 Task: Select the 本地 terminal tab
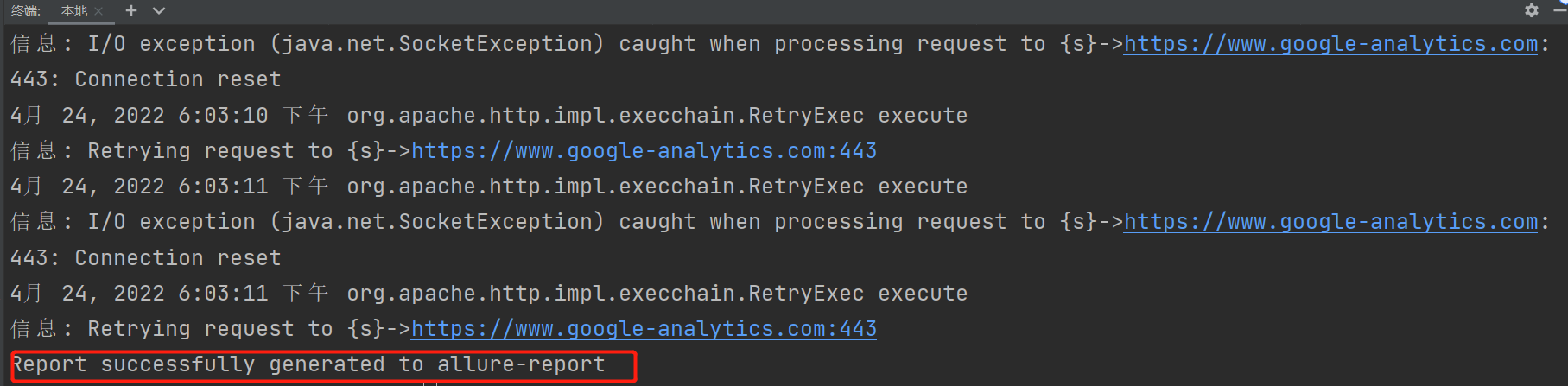coord(74,11)
